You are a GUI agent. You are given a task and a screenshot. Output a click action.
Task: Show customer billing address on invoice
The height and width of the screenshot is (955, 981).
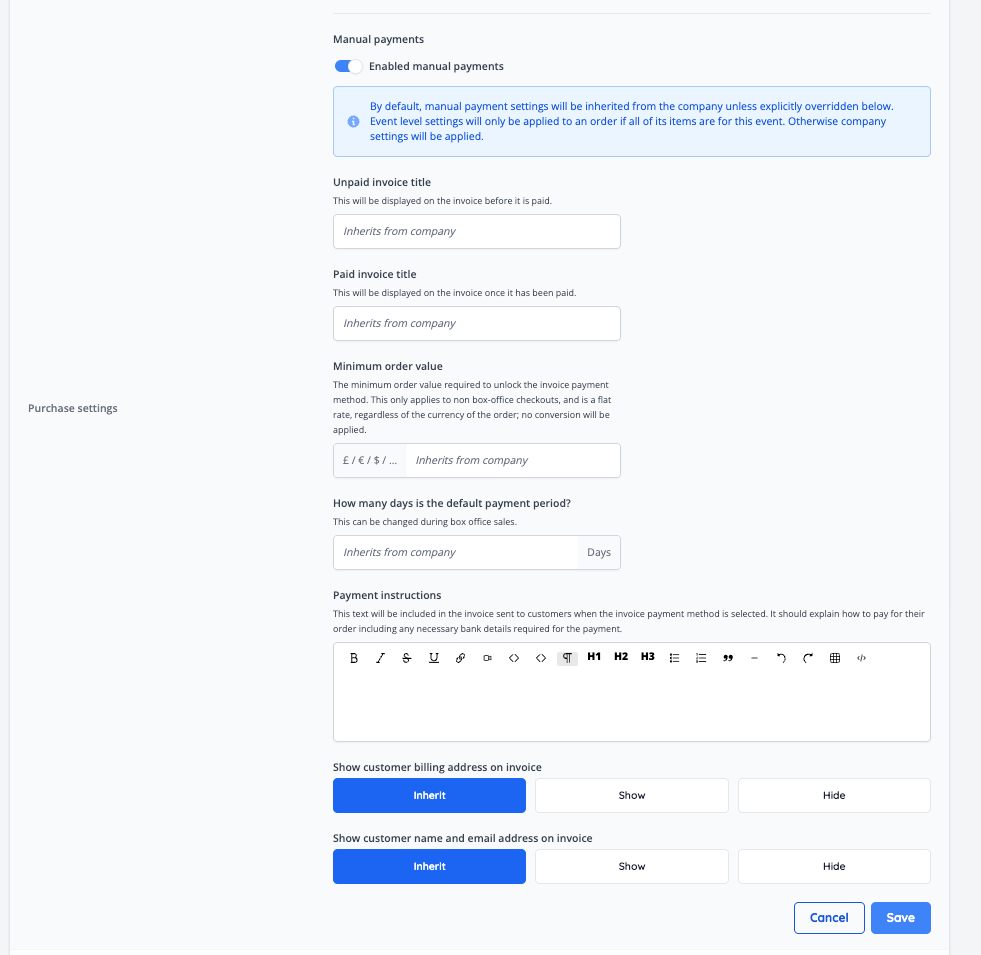(x=631, y=795)
